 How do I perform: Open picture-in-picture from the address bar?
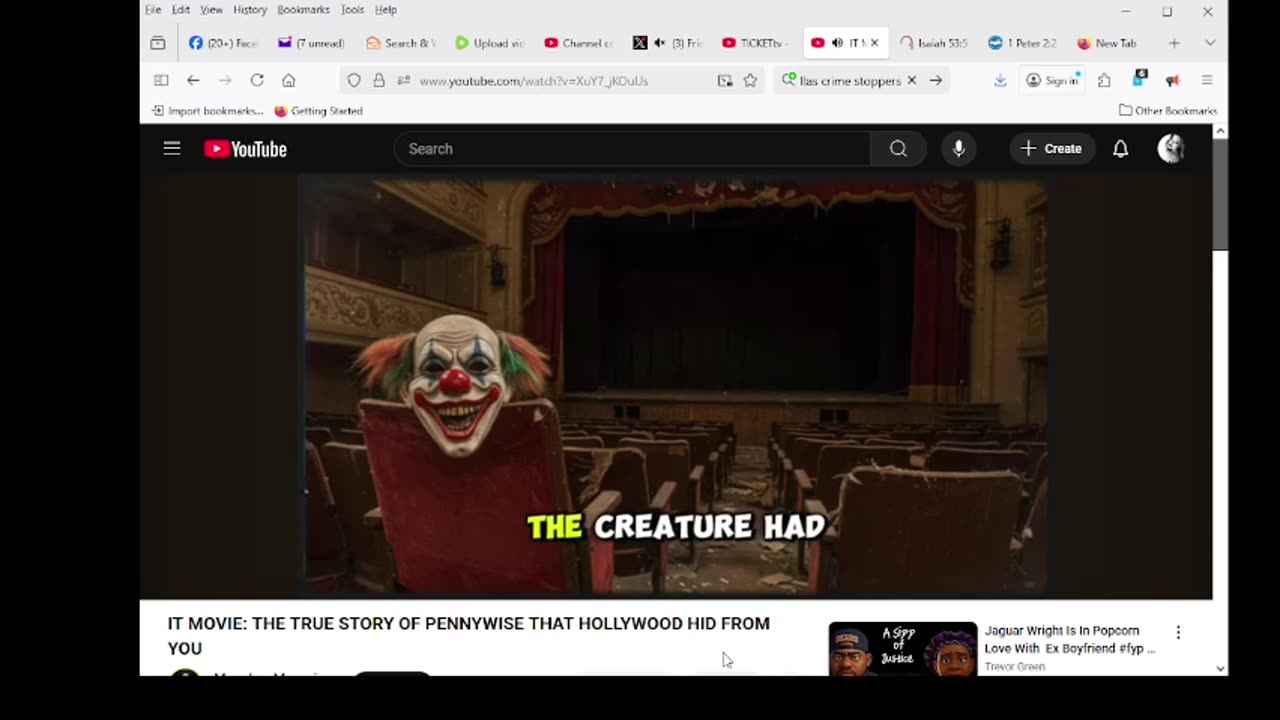725,80
